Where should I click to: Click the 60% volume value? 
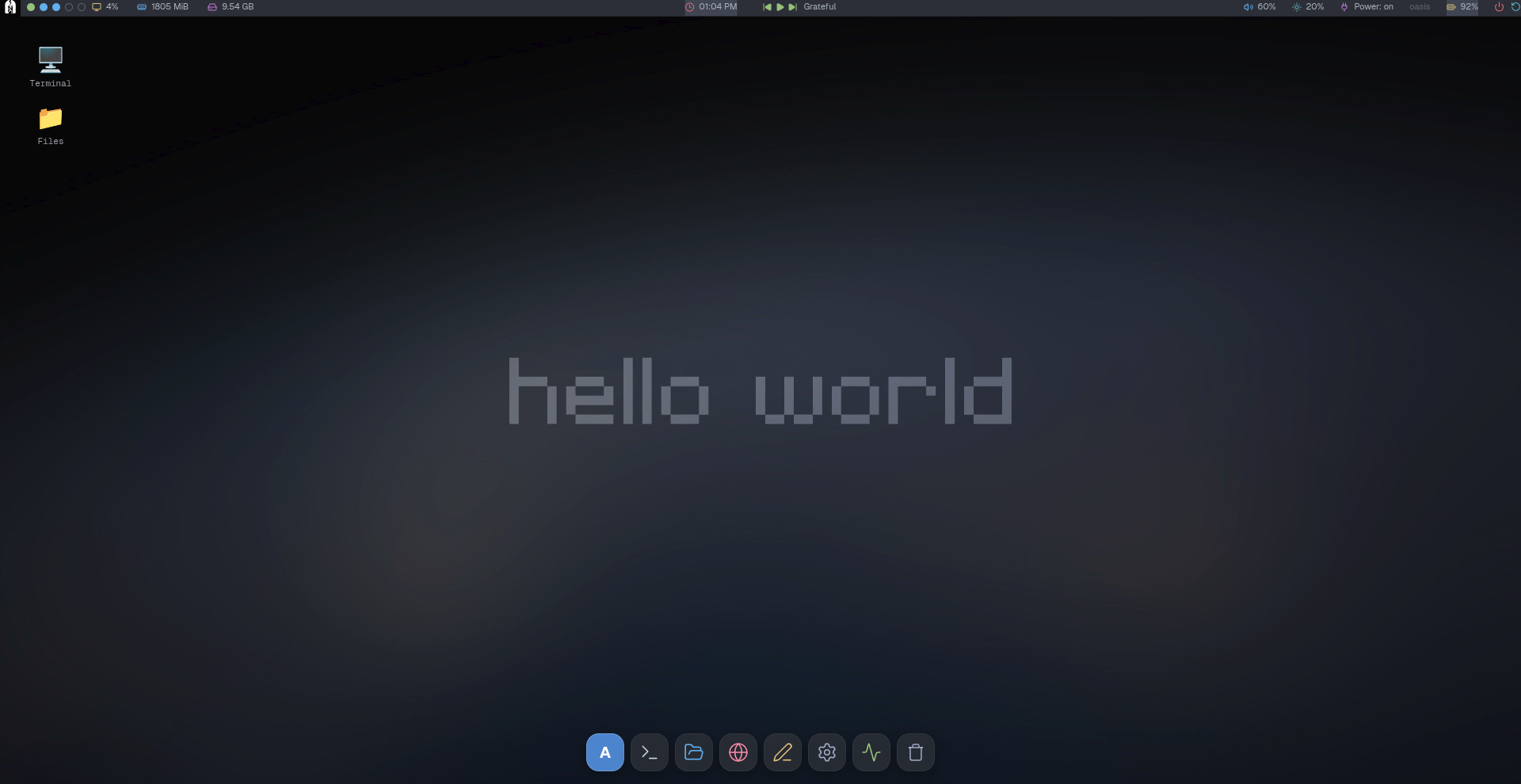click(x=1267, y=6)
